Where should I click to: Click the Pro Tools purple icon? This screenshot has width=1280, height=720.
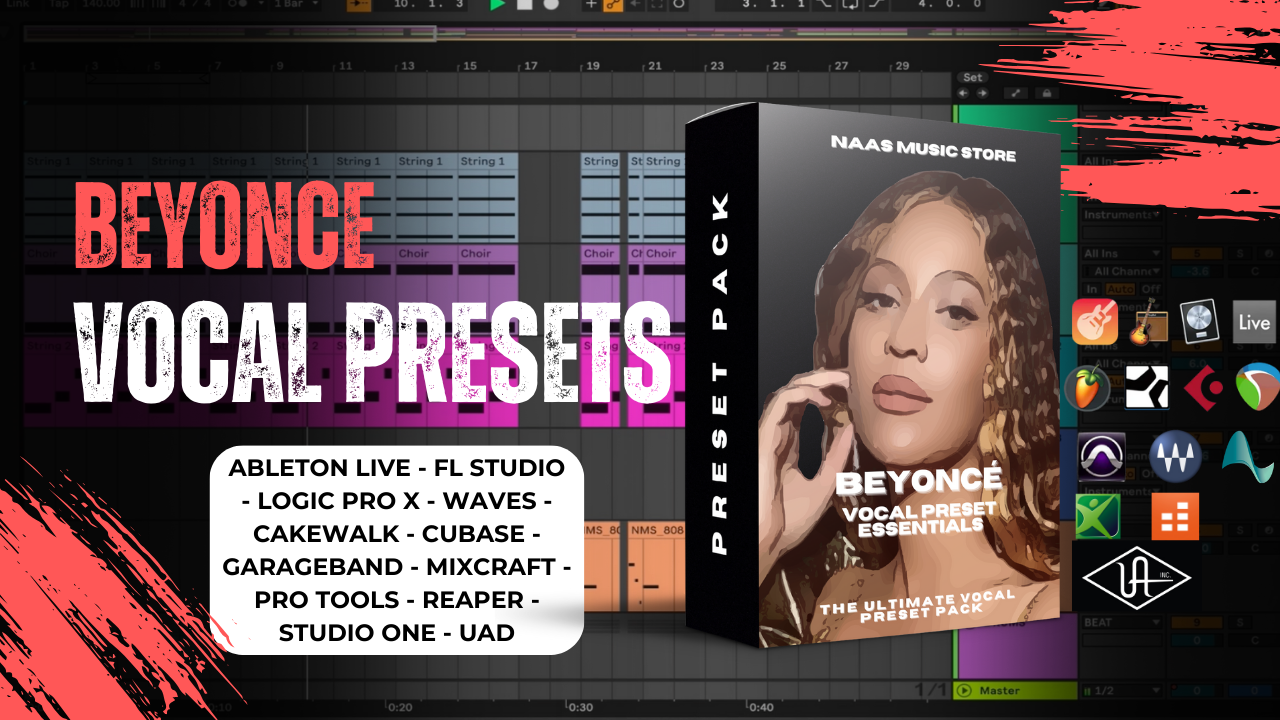(1102, 457)
